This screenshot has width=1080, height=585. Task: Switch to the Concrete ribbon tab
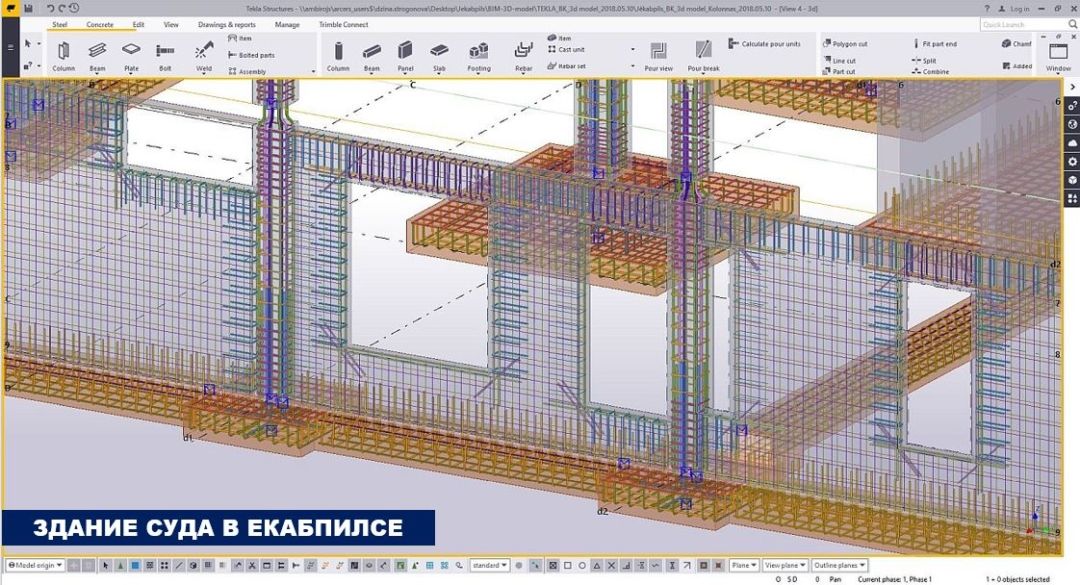(99, 24)
